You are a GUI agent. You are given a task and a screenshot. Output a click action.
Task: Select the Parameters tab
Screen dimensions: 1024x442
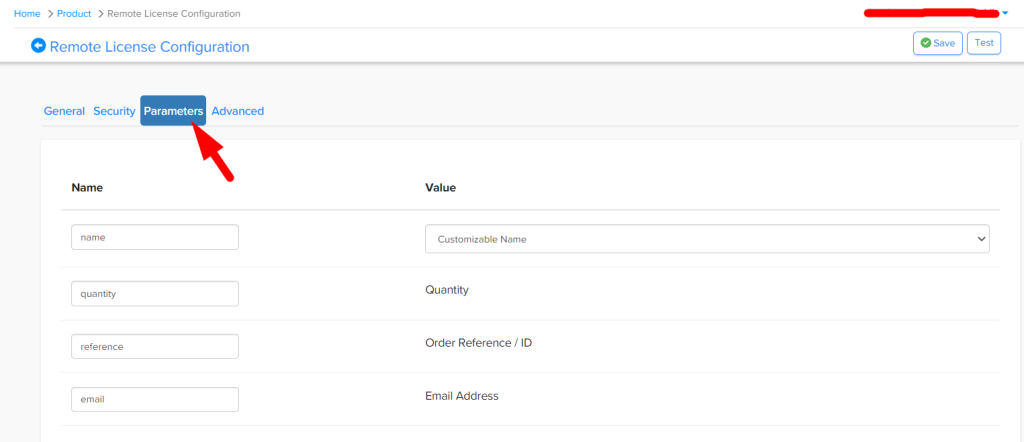click(x=173, y=111)
